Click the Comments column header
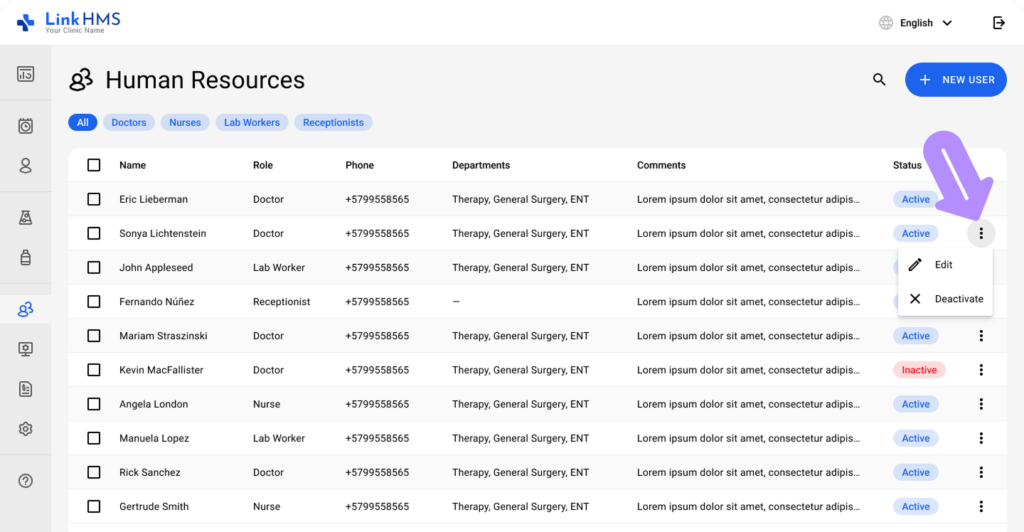 click(x=661, y=165)
